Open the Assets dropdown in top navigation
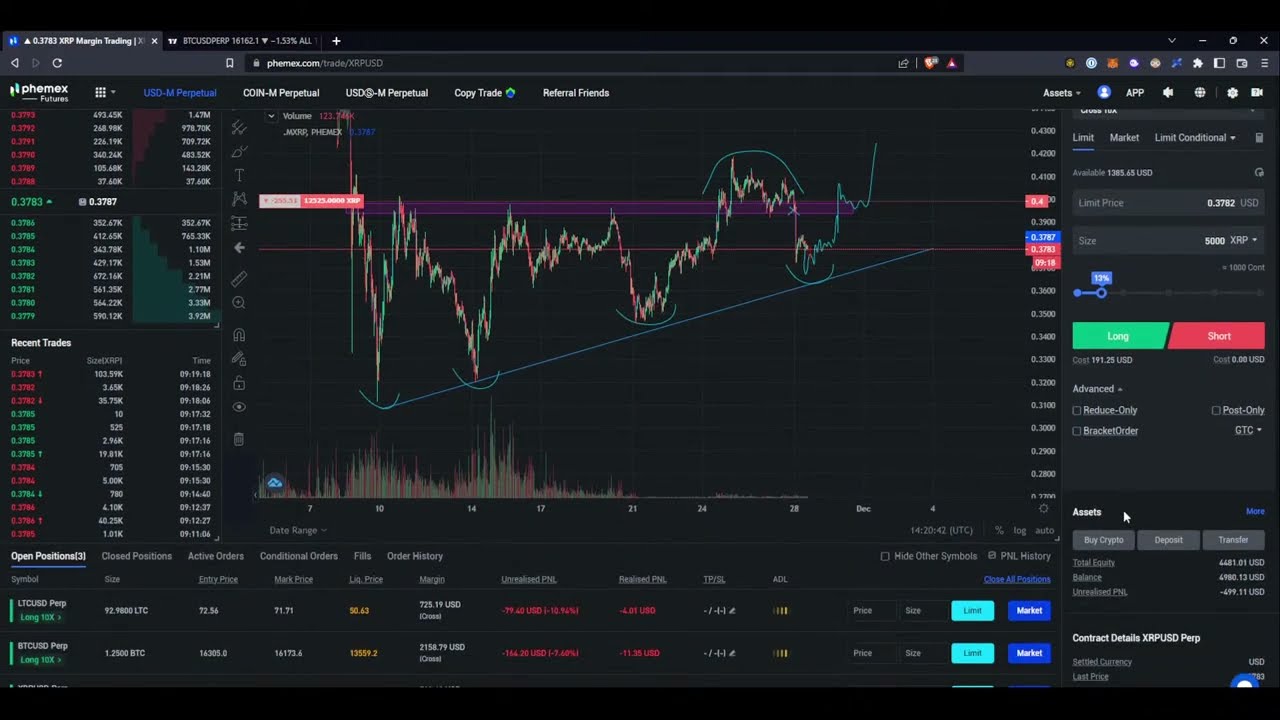Image resolution: width=1280 pixels, height=720 pixels. 1062,92
